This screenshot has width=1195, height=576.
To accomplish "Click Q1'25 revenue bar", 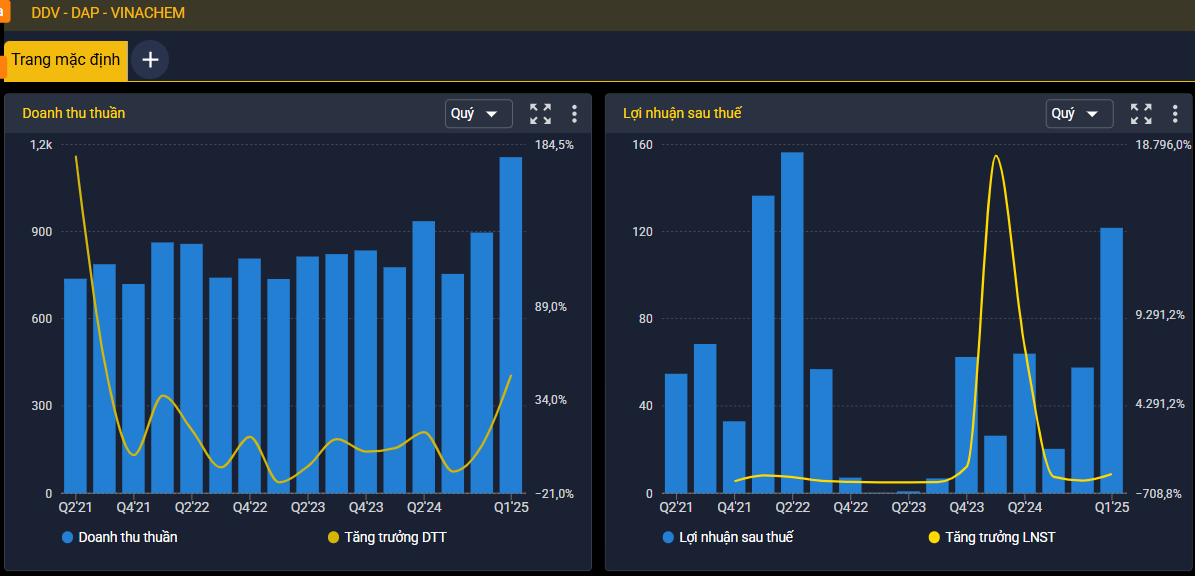I will point(511,325).
